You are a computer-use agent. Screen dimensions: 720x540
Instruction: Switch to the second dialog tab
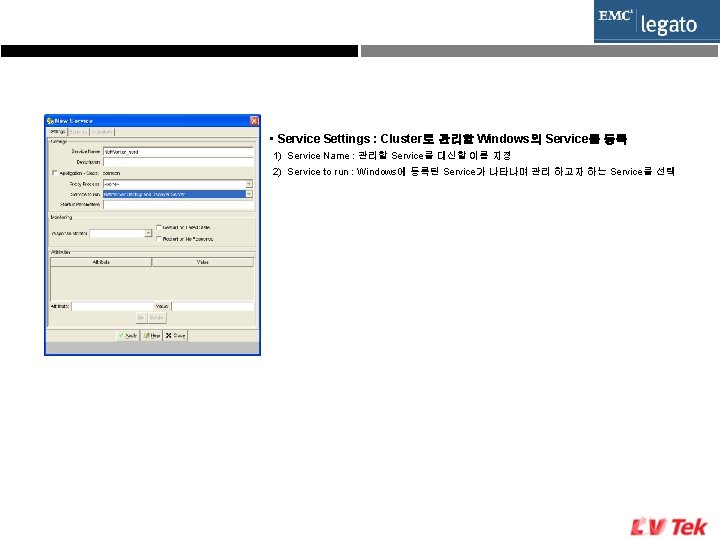[x=79, y=132]
